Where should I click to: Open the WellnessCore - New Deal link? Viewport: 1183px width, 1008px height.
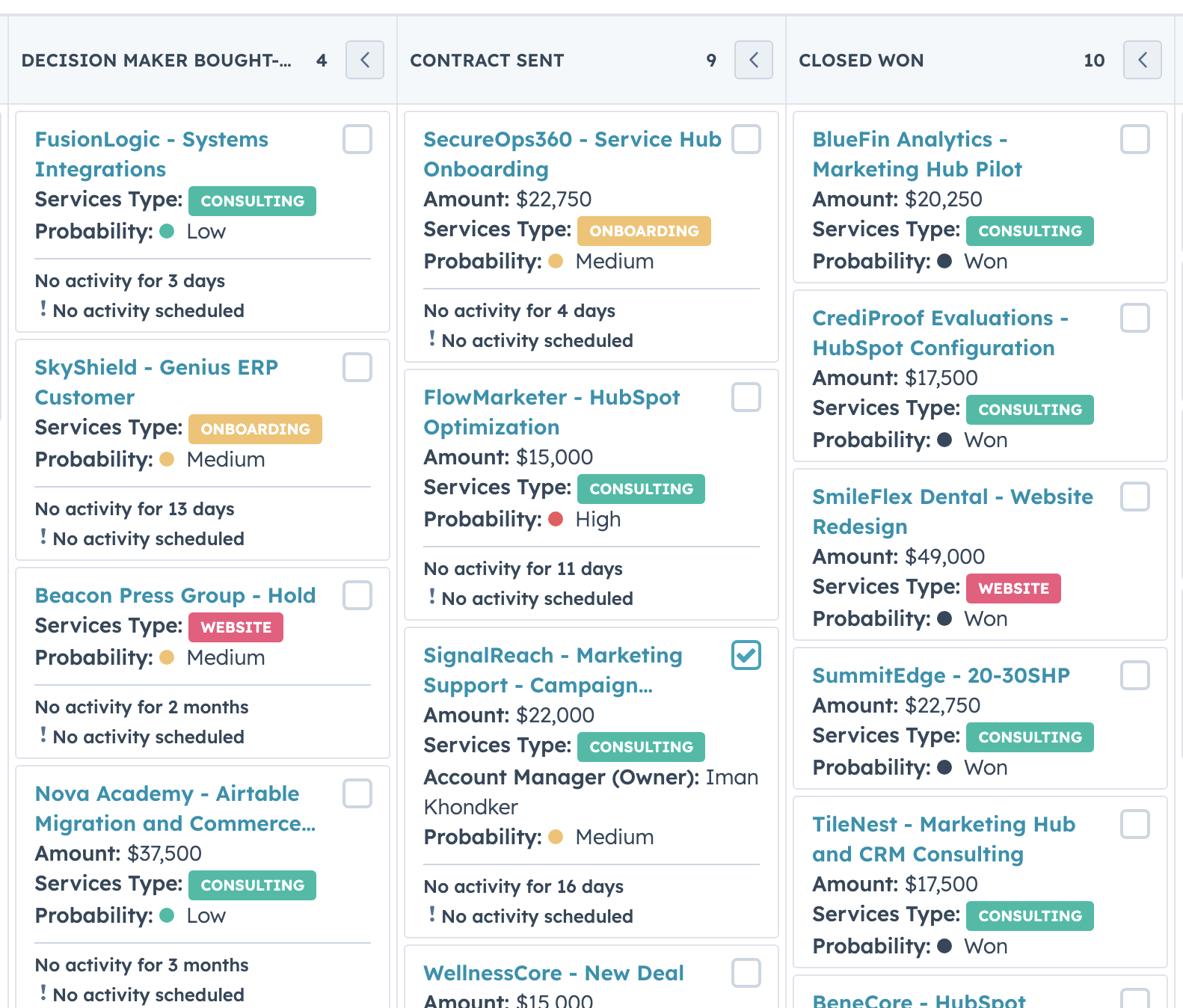(553, 973)
